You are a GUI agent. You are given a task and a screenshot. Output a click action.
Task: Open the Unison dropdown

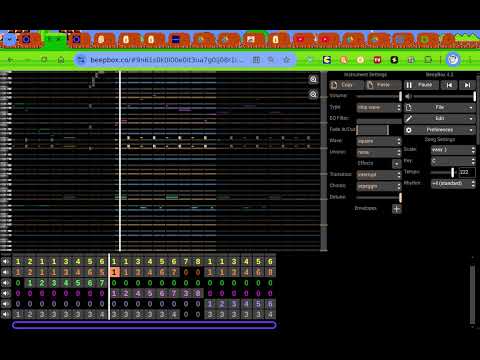[379, 152]
